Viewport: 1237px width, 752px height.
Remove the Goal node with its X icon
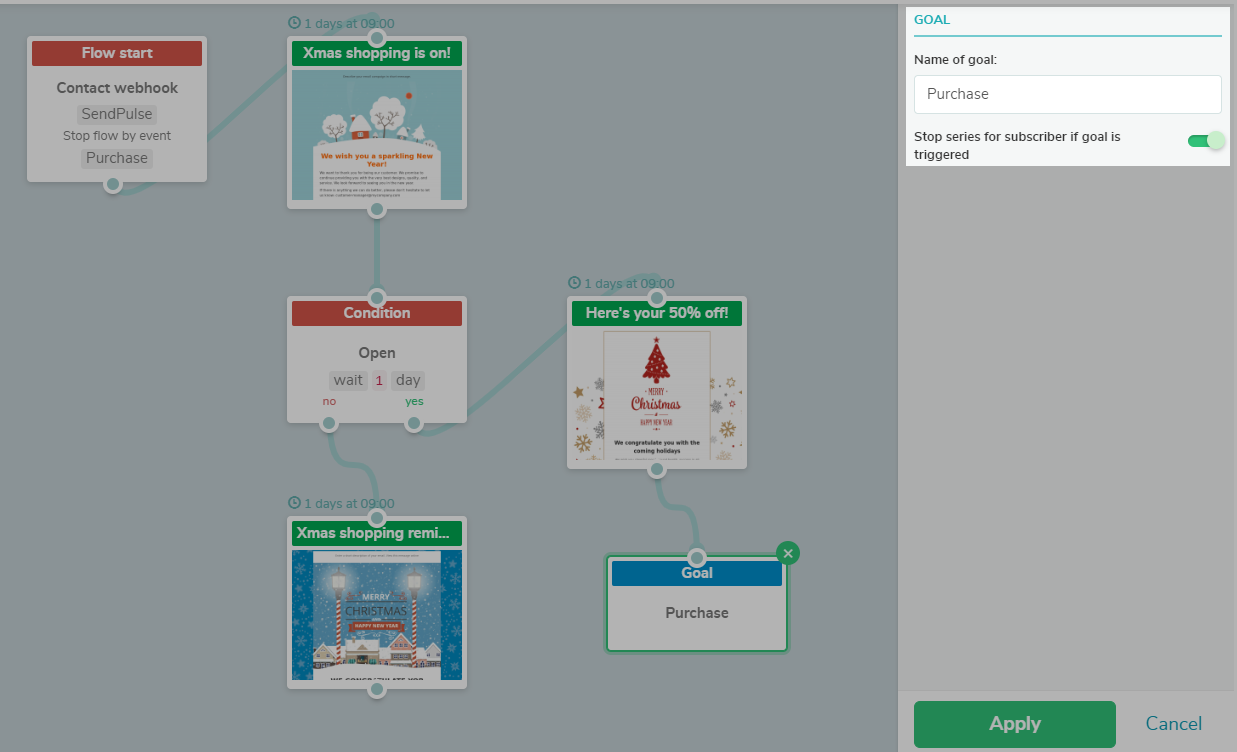pyautogui.click(x=788, y=553)
